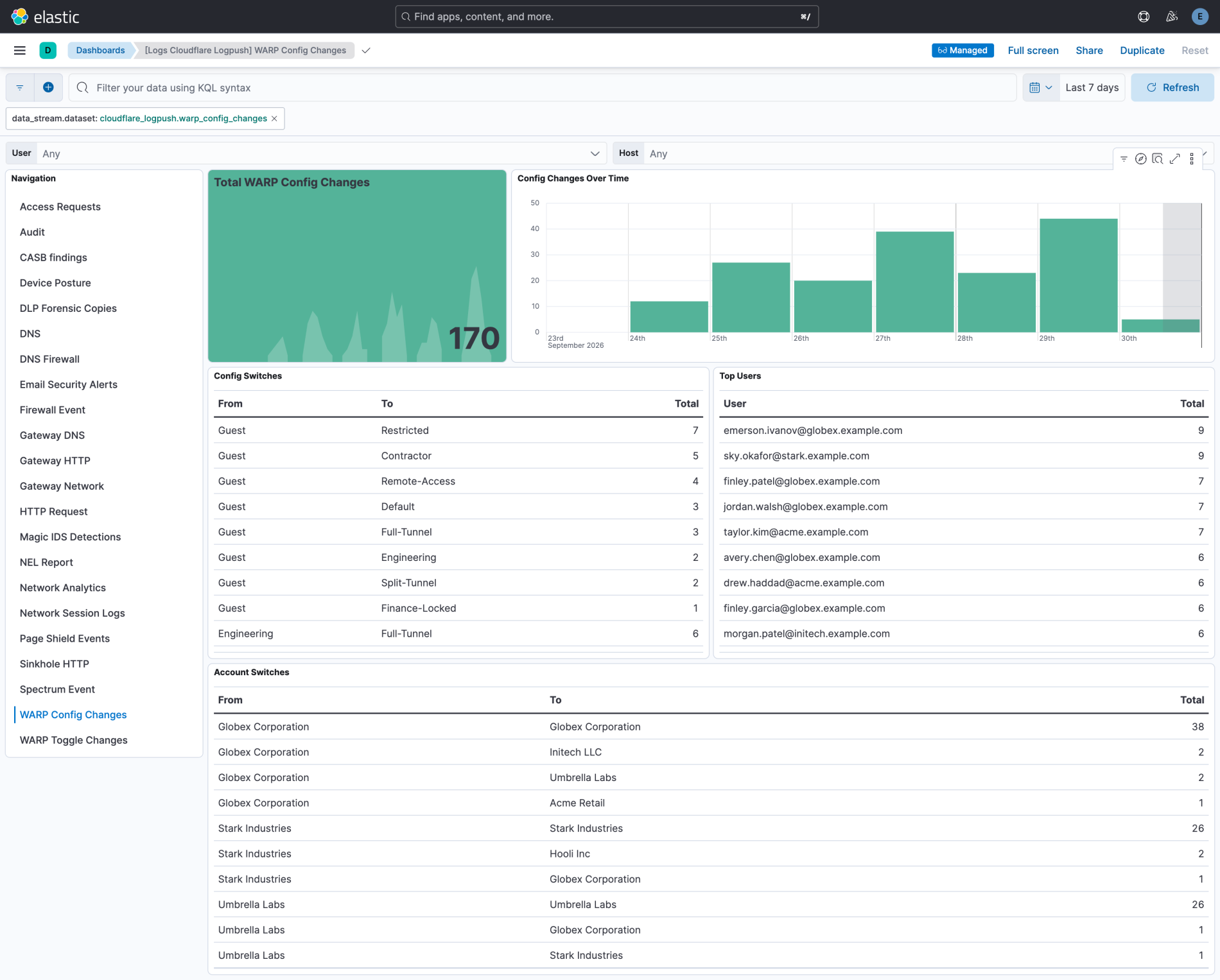Image resolution: width=1220 pixels, height=980 pixels.
Task: Add a filter with plus icon
Action: click(48, 87)
